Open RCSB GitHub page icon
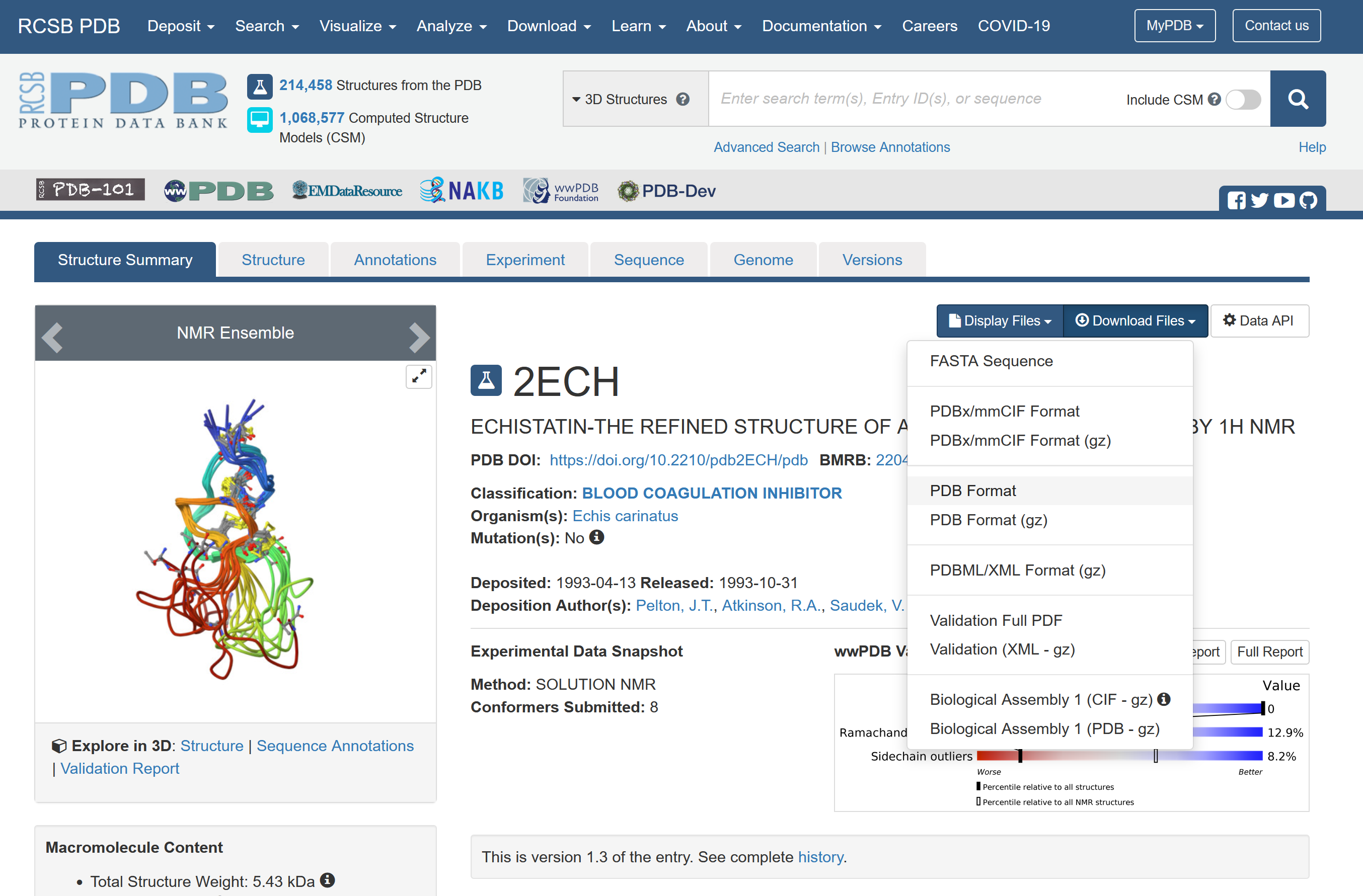 (x=1308, y=200)
